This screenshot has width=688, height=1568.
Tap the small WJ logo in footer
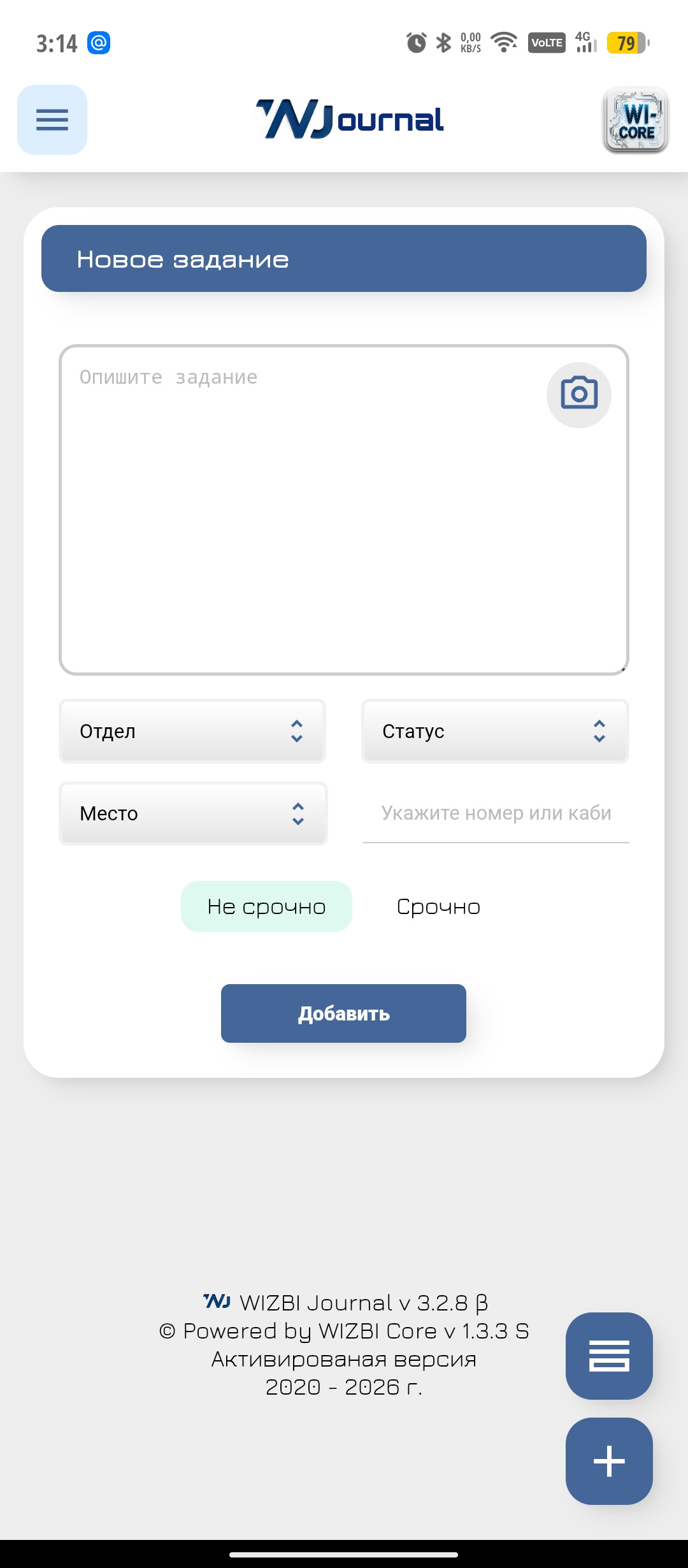coord(217,1302)
